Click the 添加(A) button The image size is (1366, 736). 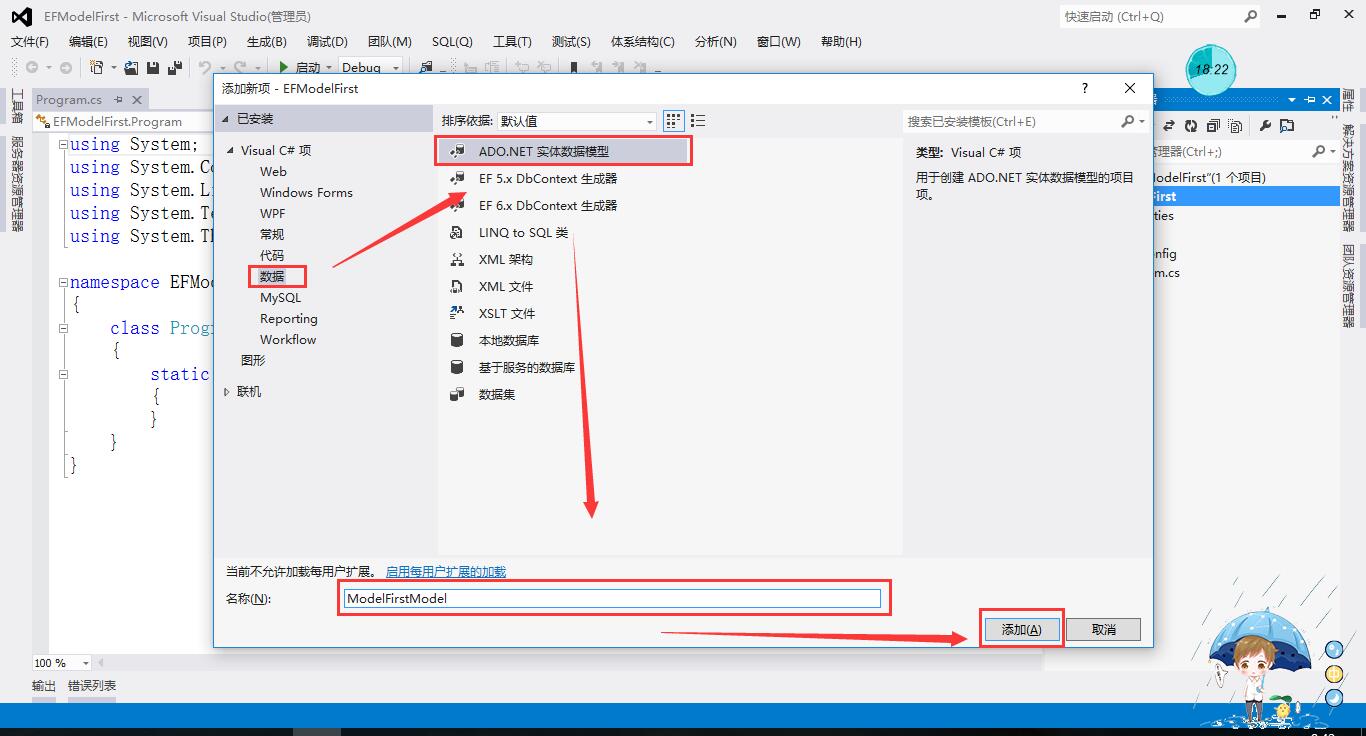tap(1021, 629)
